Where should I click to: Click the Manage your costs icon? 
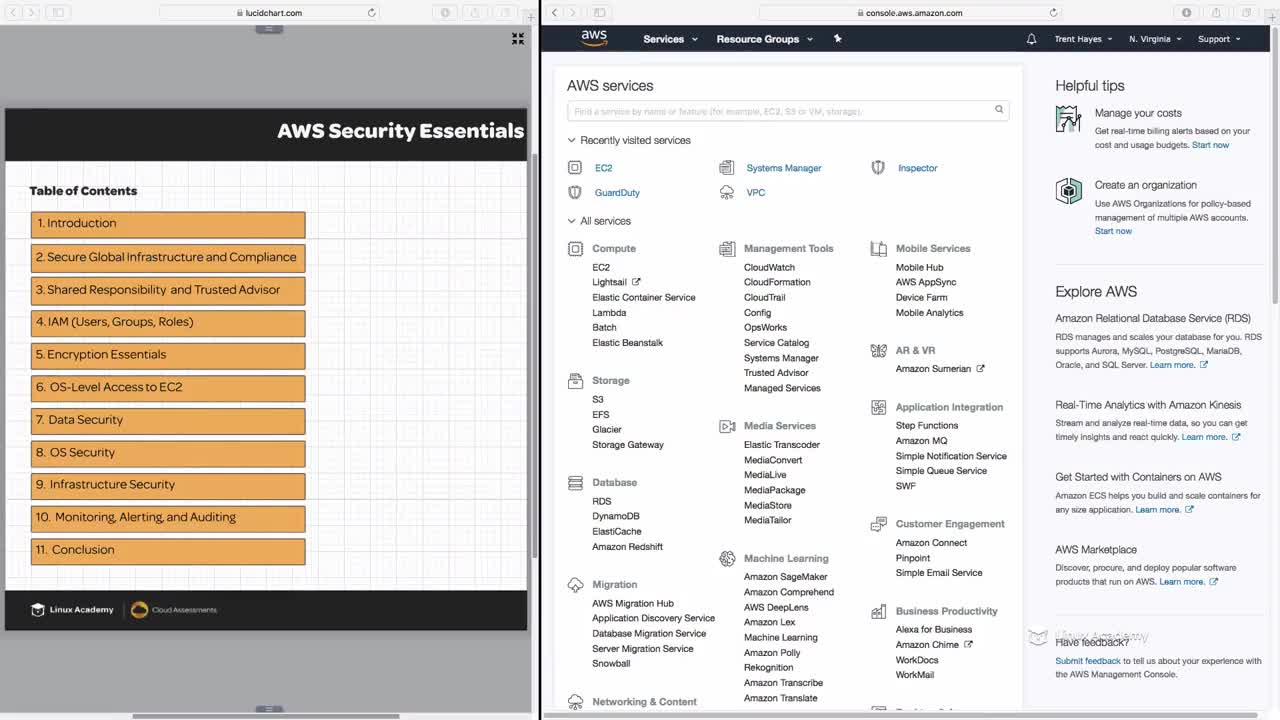(1068, 119)
